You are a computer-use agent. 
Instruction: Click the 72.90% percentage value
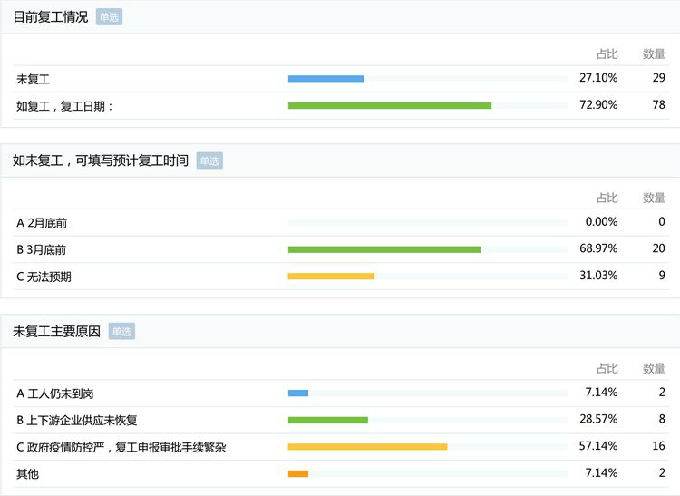[598, 105]
